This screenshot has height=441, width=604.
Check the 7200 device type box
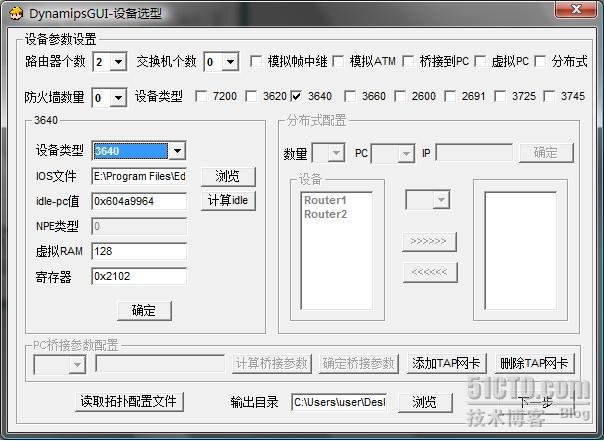click(201, 96)
